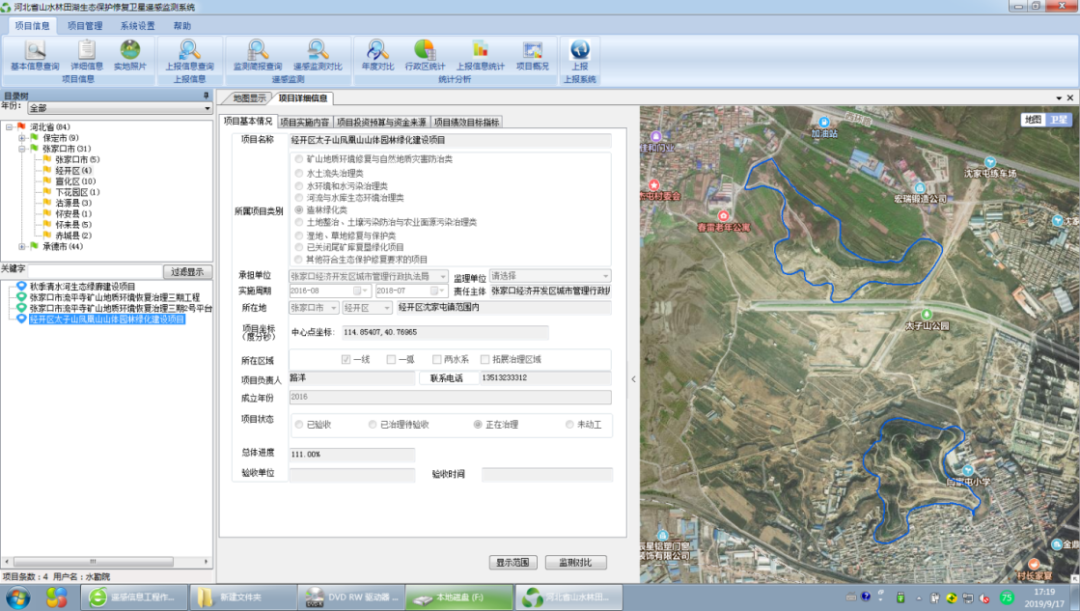Collapse the 河北省 tree node

pyautogui.click(x=10, y=127)
